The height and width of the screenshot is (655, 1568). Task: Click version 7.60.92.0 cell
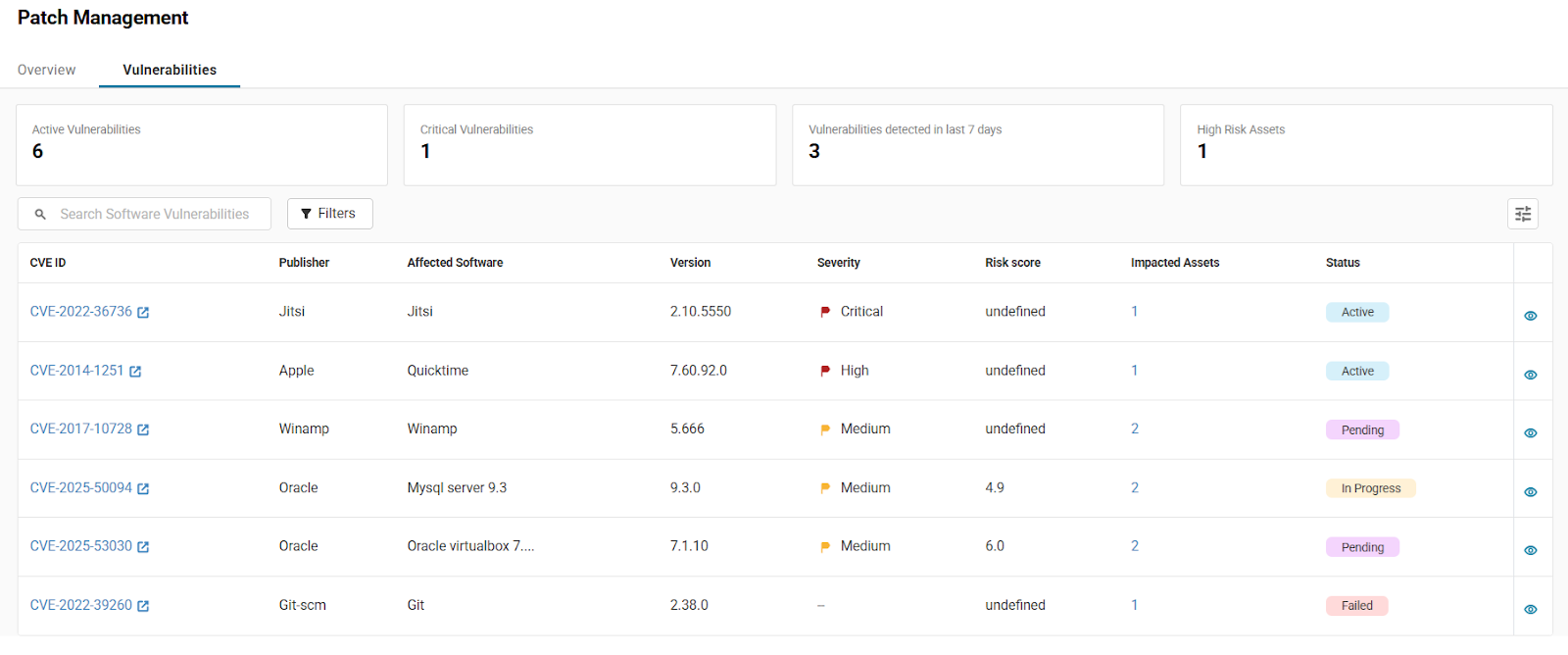click(699, 371)
